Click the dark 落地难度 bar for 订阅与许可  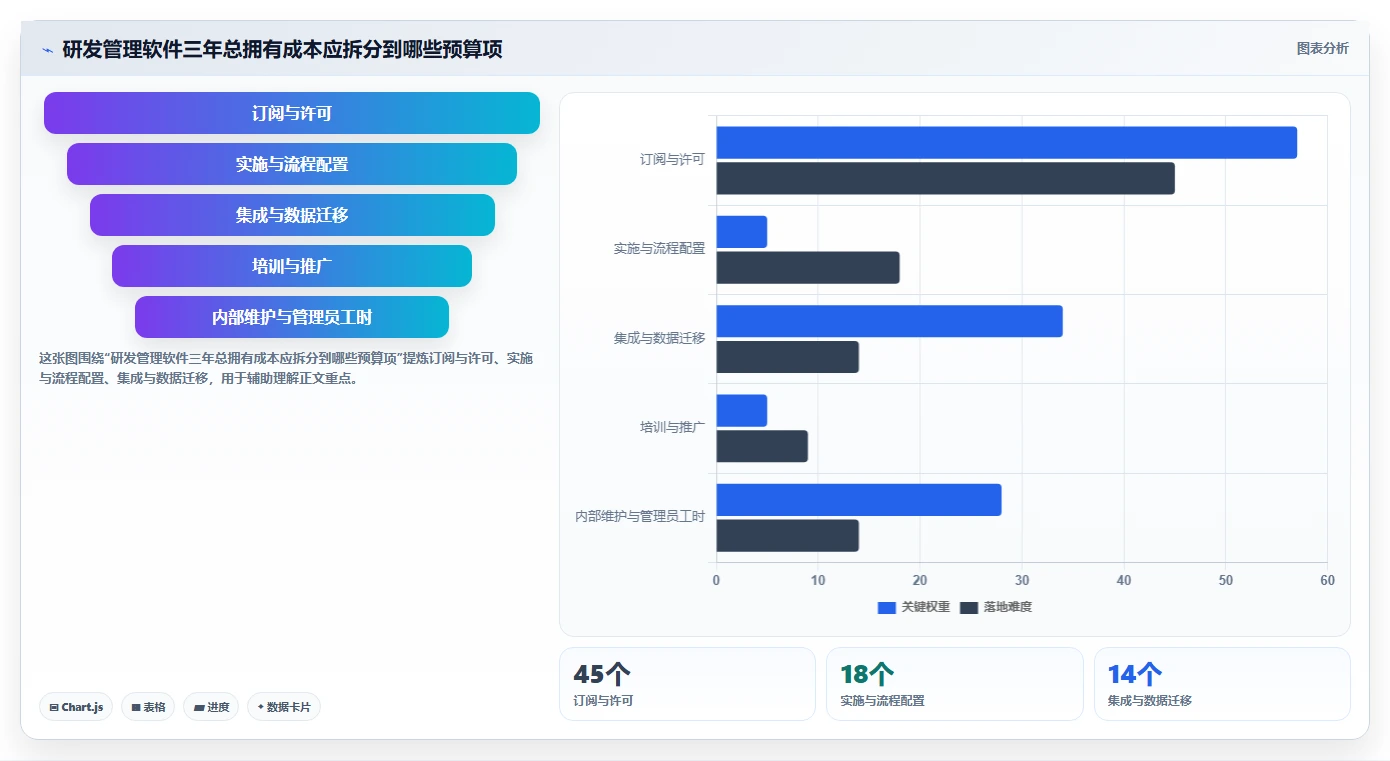click(945, 178)
